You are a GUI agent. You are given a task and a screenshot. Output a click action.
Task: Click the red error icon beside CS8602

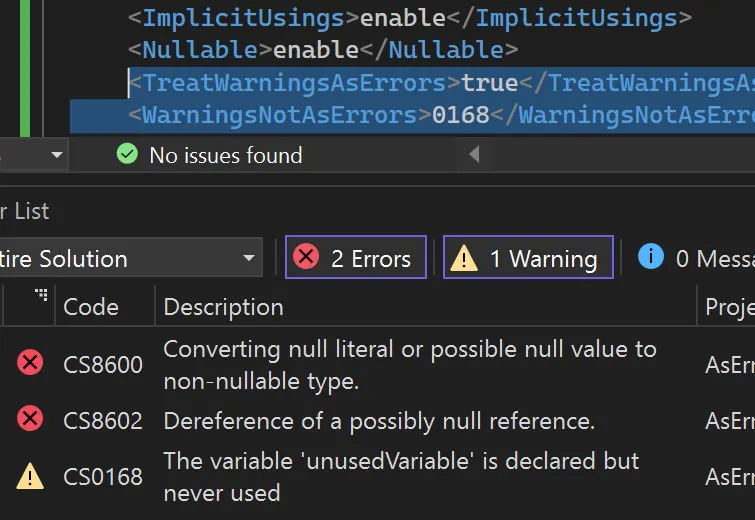click(30, 418)
